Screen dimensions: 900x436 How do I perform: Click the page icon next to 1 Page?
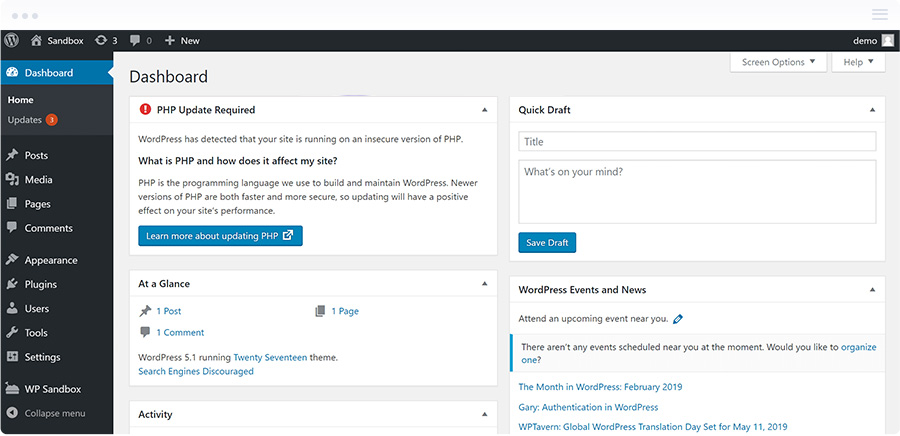[320, 311]
